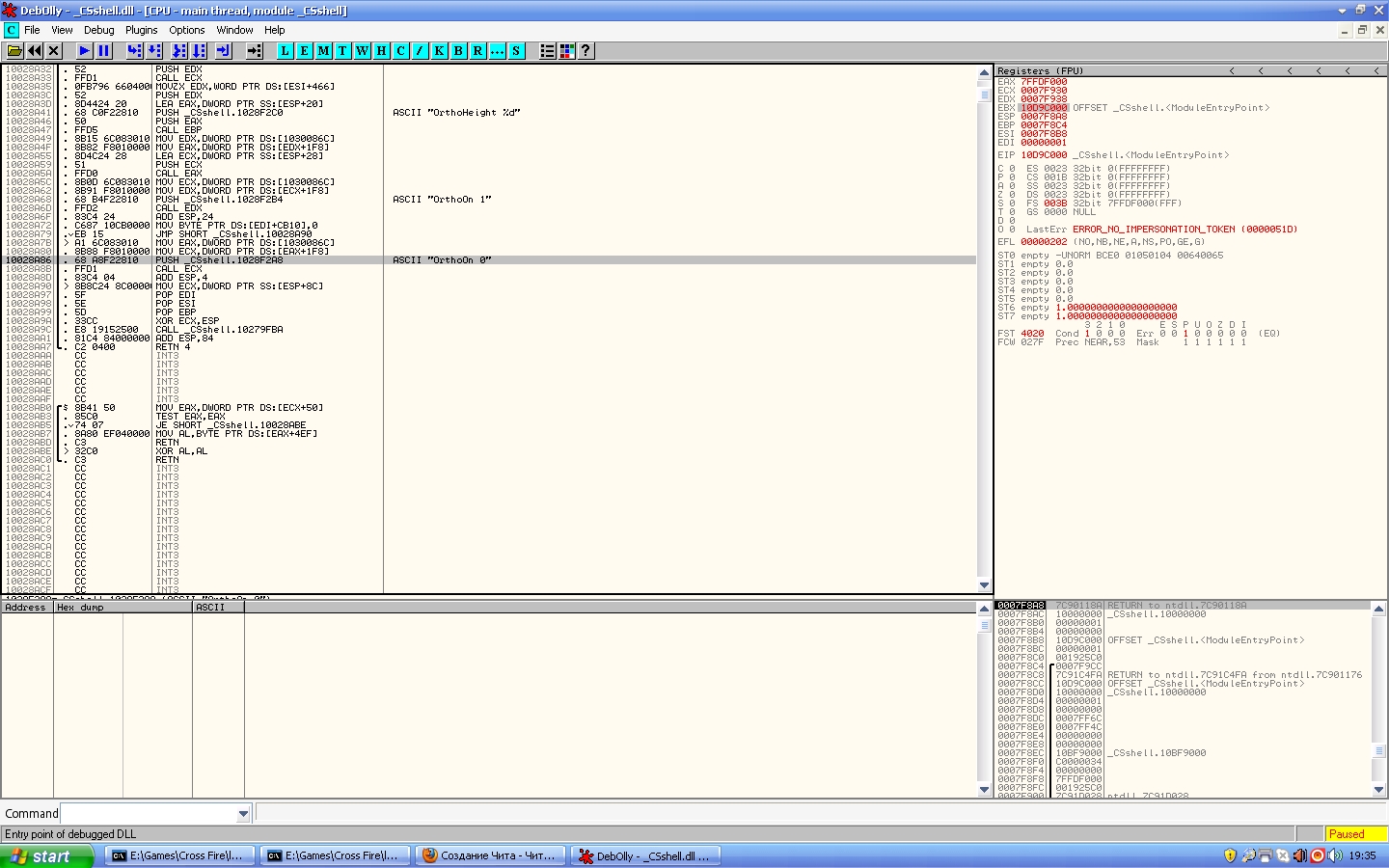Open the File menu
This screenshot has height=868, width=1389.
coord(32,30)
